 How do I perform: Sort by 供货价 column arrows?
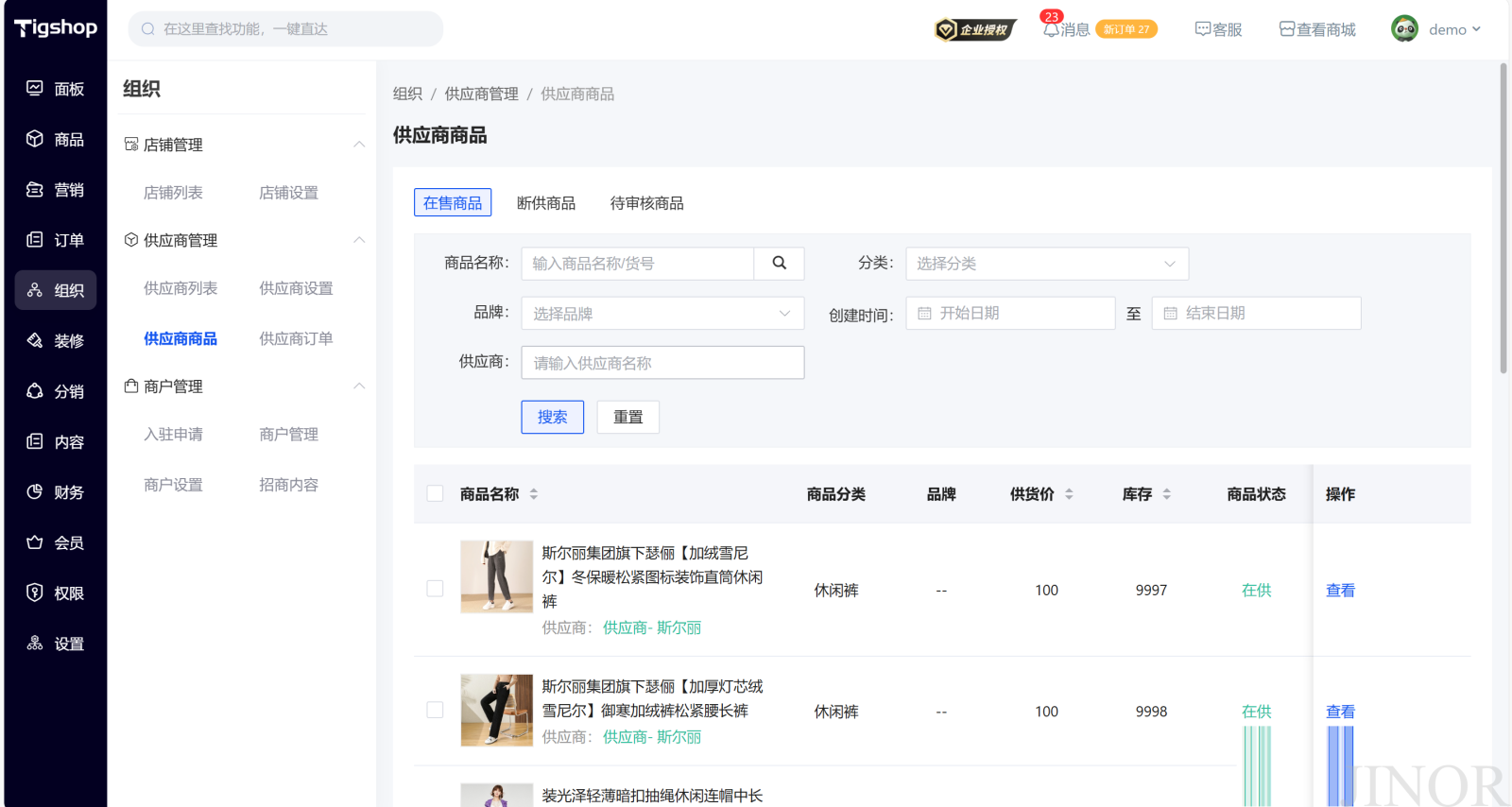(1069, 494)
